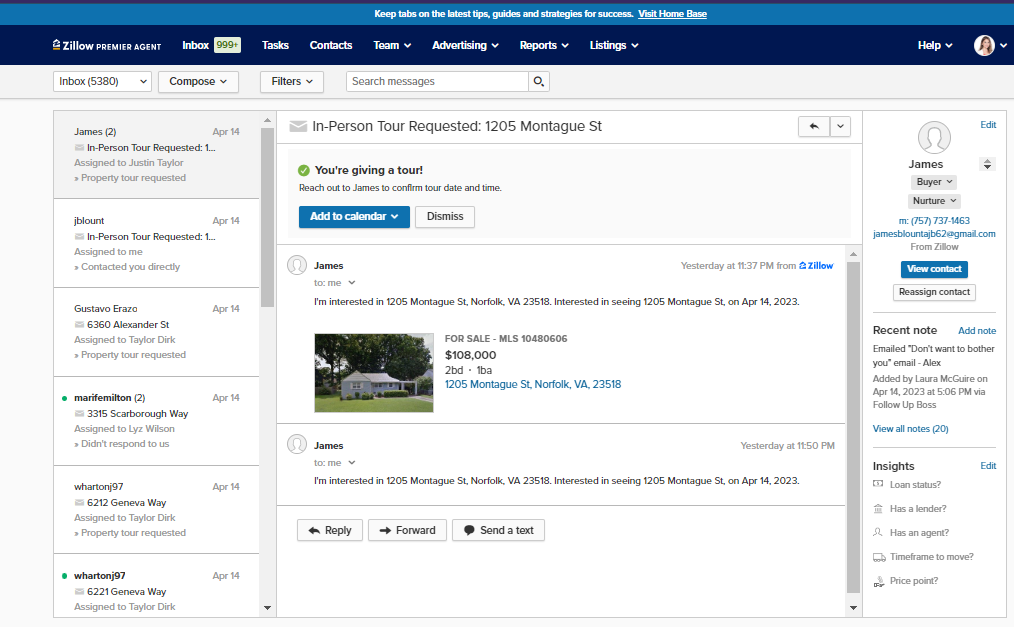Click the contact silhouette avatar in sidebar
This screenshot has width=1014, height=627.
[x=934, y=138]
